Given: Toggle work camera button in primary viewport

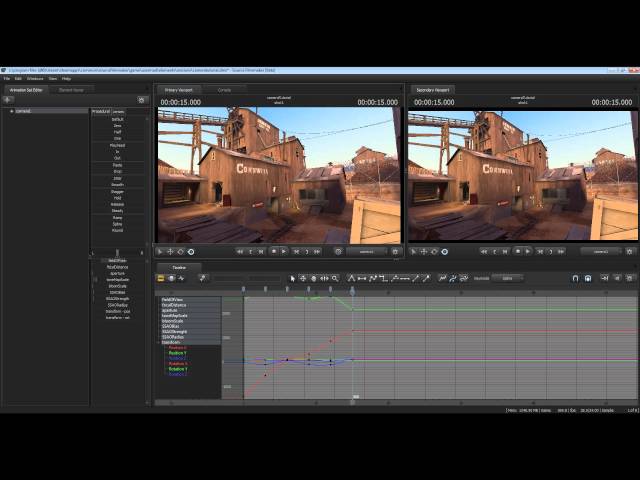Looking at the screenshot, I should point(338,252).
